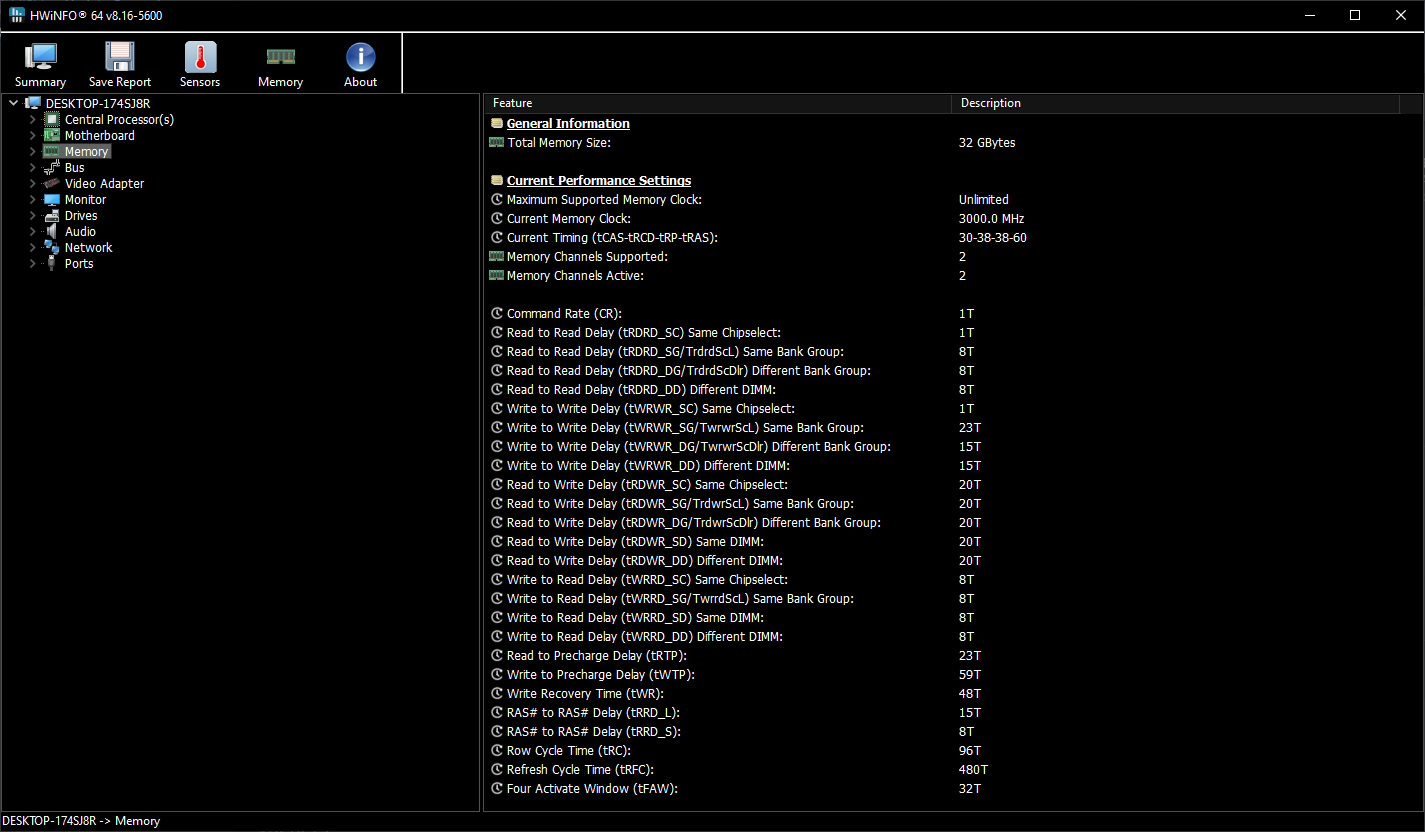
Task: Expand the Bus node
Action: [32, 168]
